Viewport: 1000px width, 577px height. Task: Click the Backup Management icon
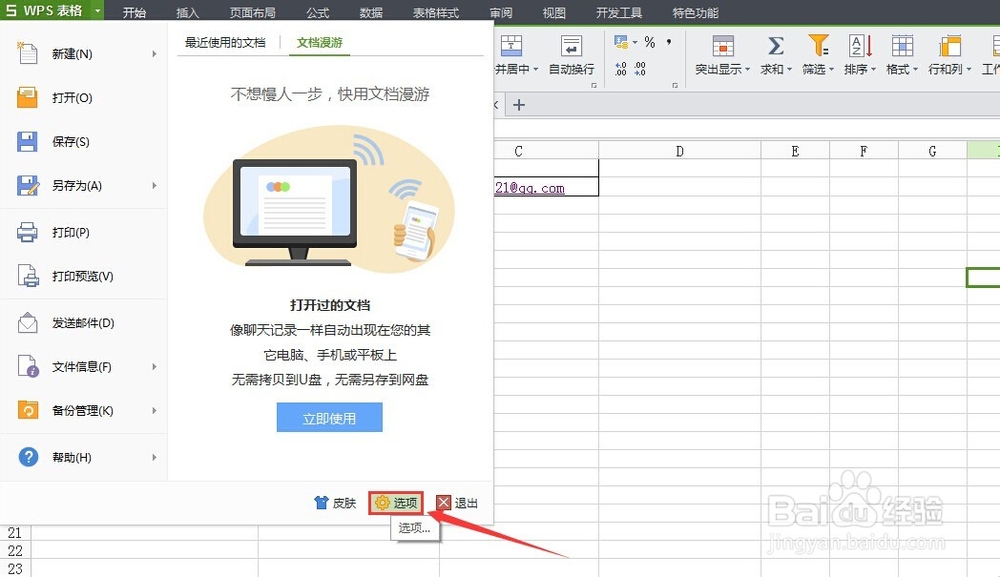(x=27, y=410)
